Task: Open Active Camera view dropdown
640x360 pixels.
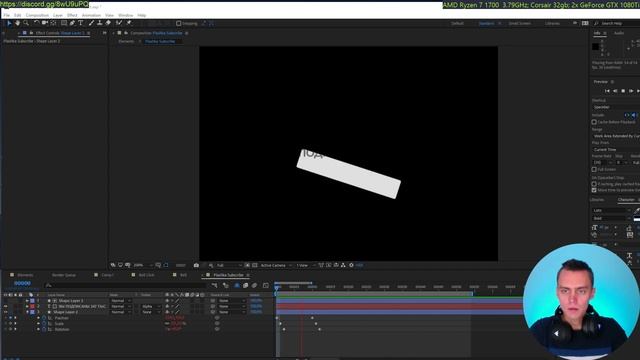Action: 276,265
